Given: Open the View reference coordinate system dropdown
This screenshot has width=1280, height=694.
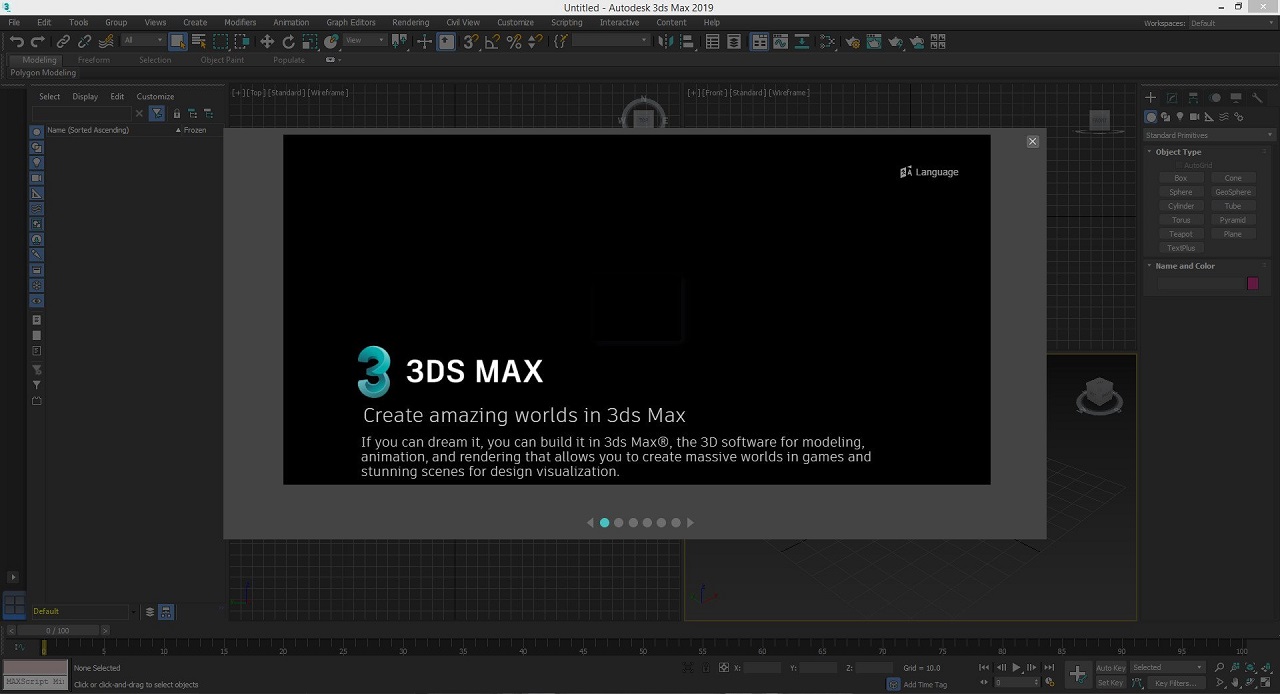Looking at the screenshot, I should tap(366, 41).
